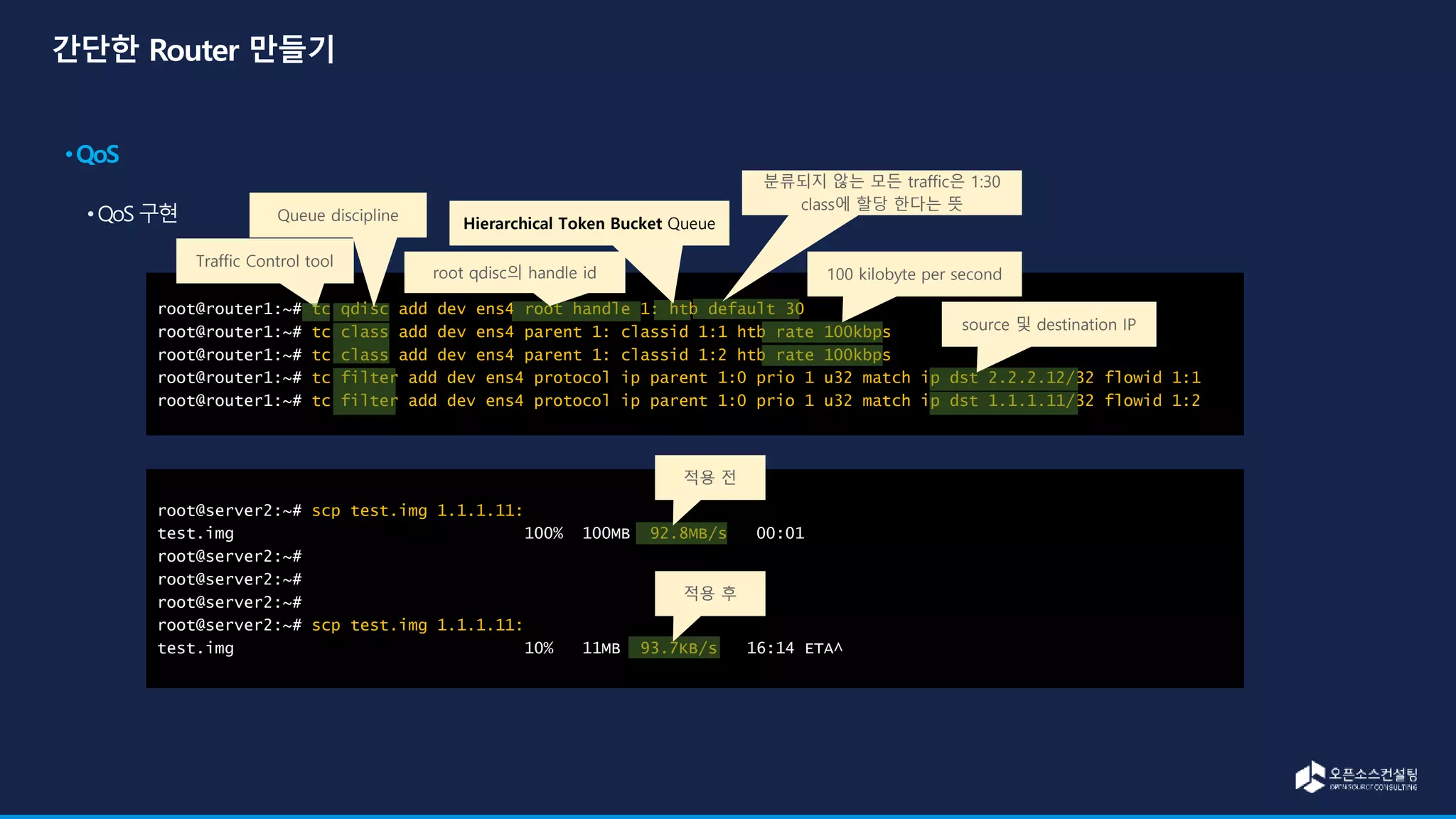Screen dimensions: 1456x819
Task: Click the 100 kilobyte per second callout
Action: click(914, 274)
